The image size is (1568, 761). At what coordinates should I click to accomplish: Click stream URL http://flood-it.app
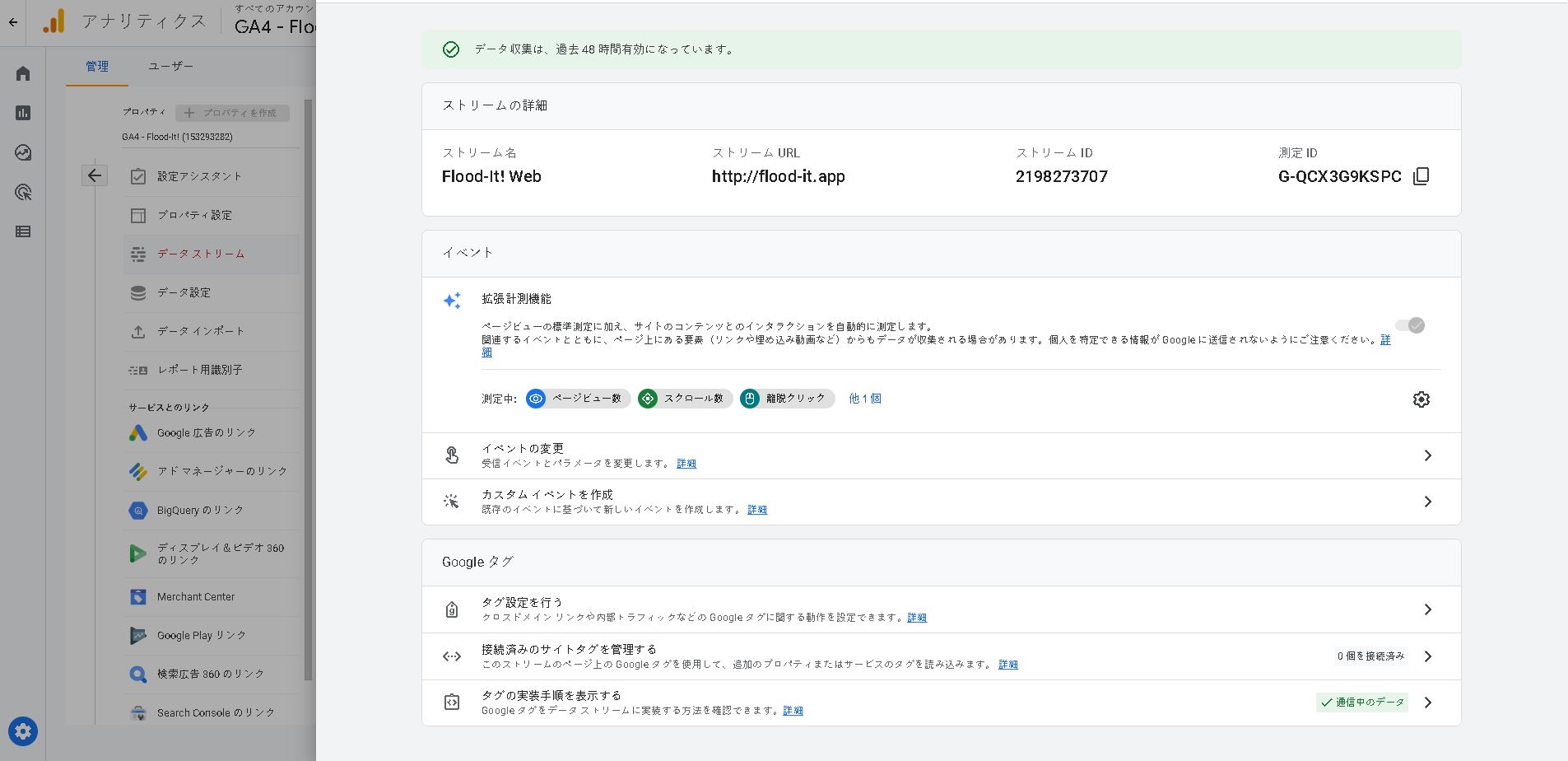(x=778, y=176)
